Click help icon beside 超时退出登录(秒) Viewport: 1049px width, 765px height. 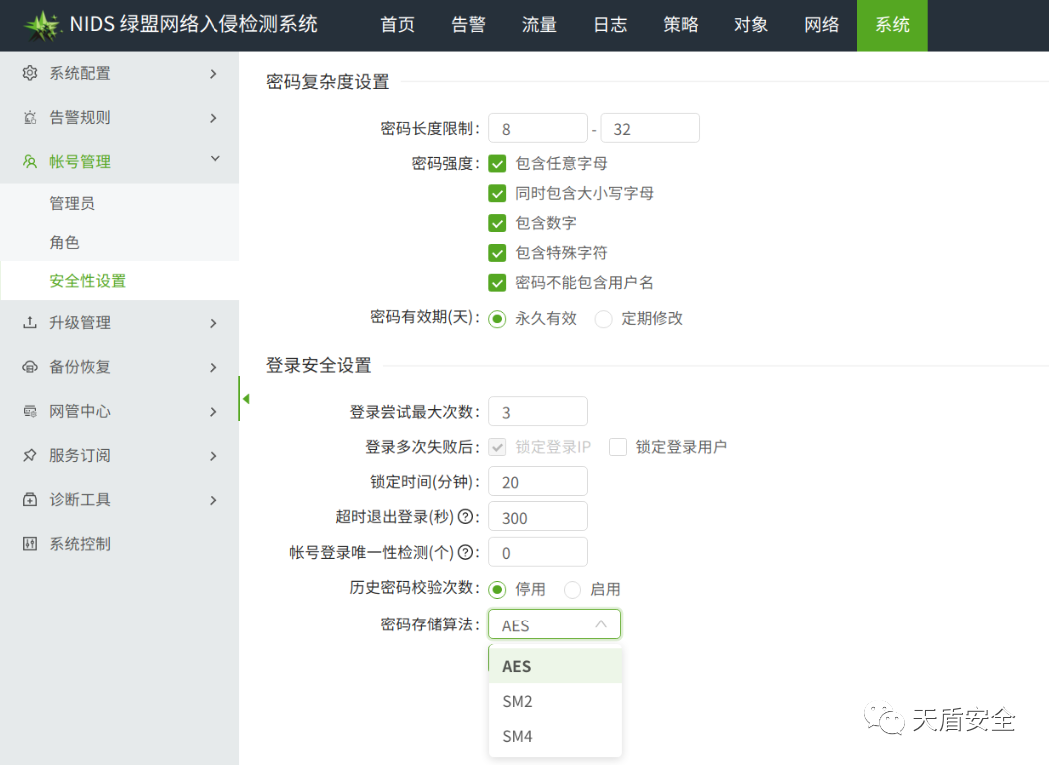tap(465, 517)
